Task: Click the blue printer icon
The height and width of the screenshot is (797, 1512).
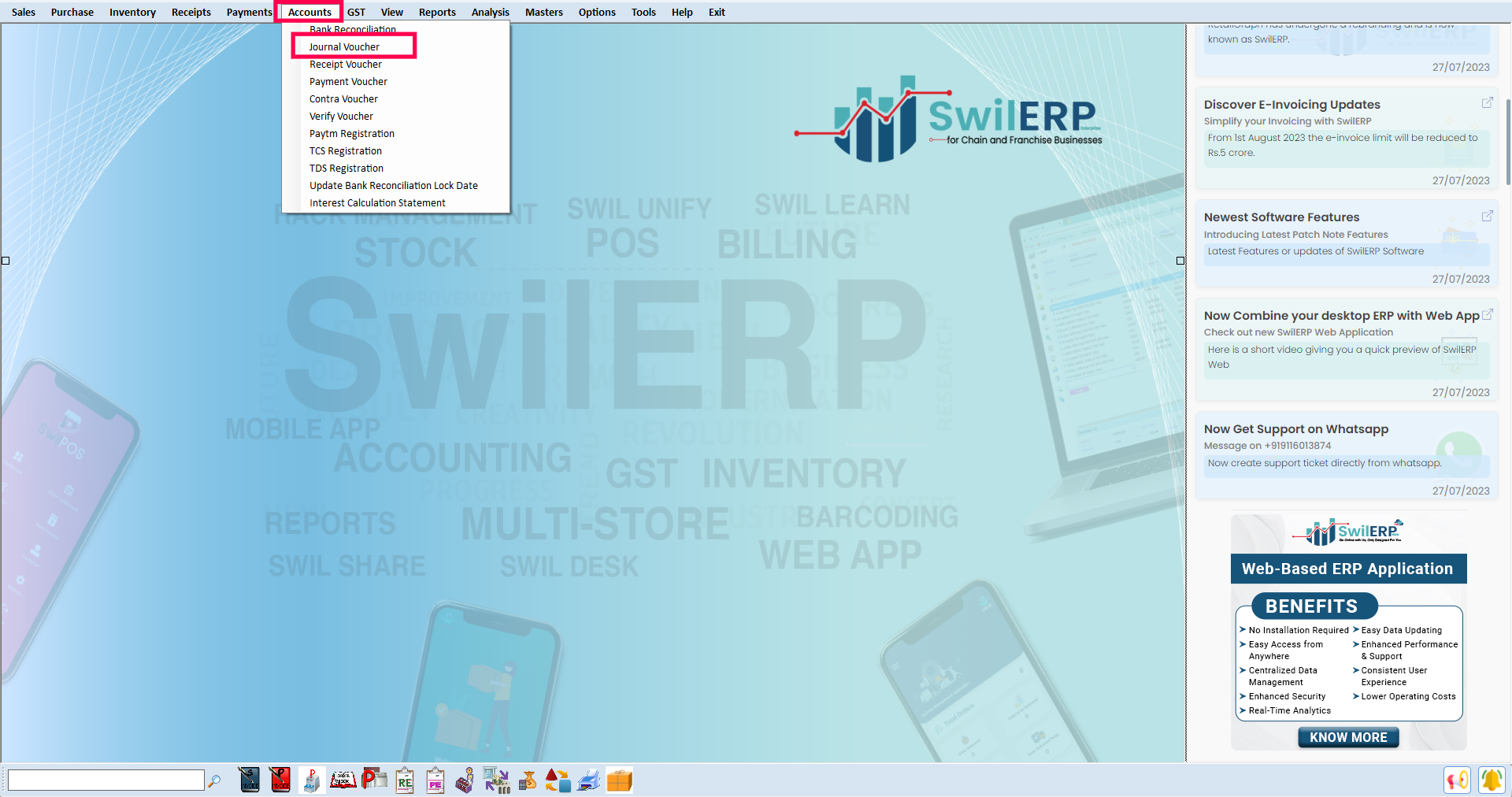Action: point(588,780)
